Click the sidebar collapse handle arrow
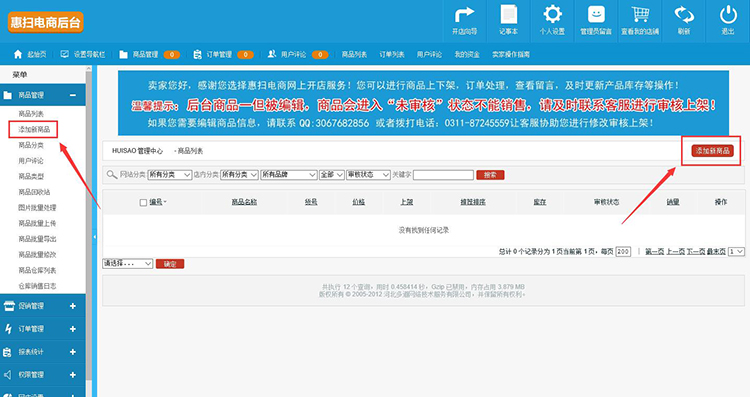Viewport: 750px width, 397px height. click(94, 237)
